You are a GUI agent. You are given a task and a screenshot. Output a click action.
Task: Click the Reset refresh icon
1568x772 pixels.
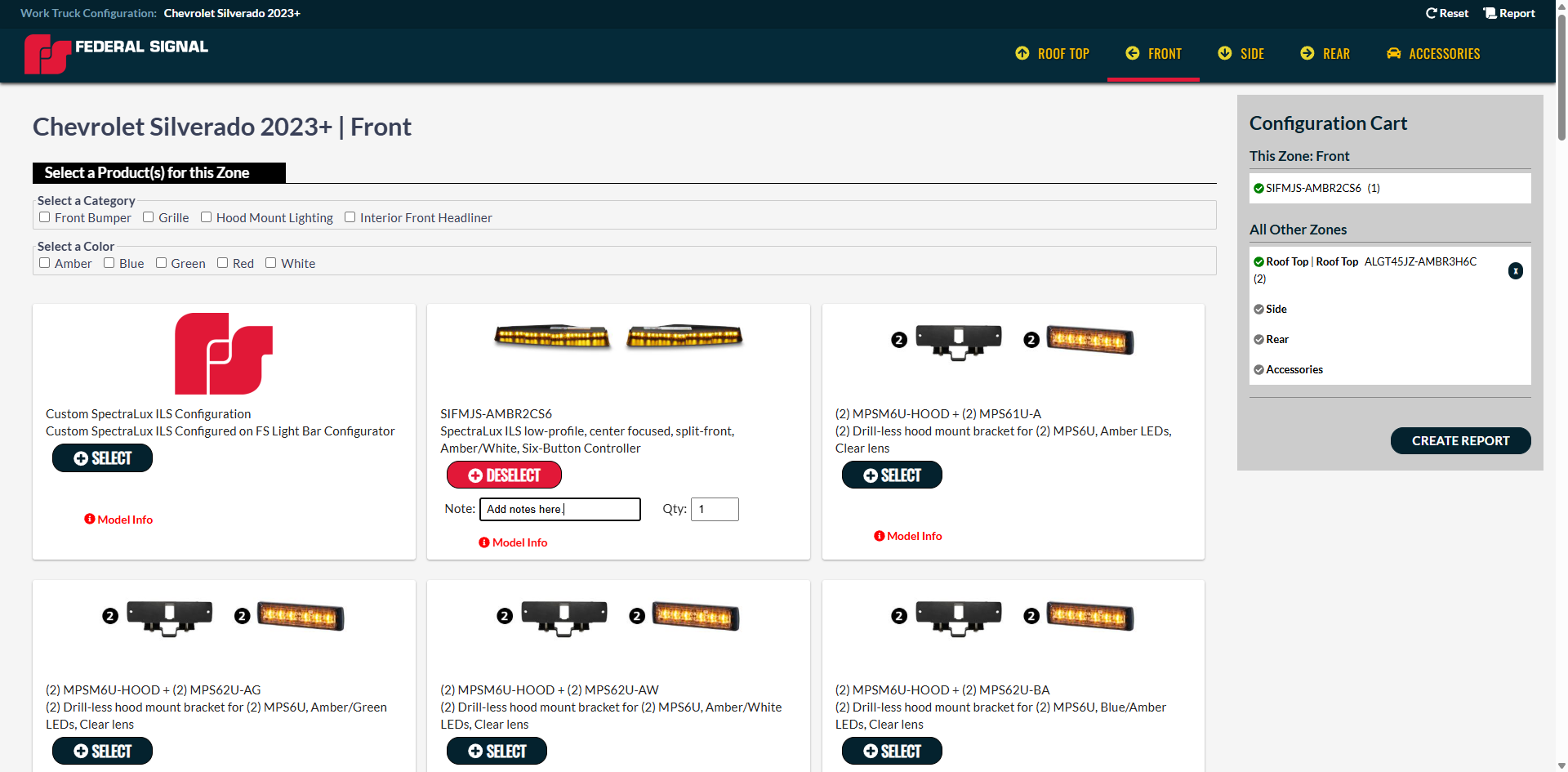coord(1431,13)
